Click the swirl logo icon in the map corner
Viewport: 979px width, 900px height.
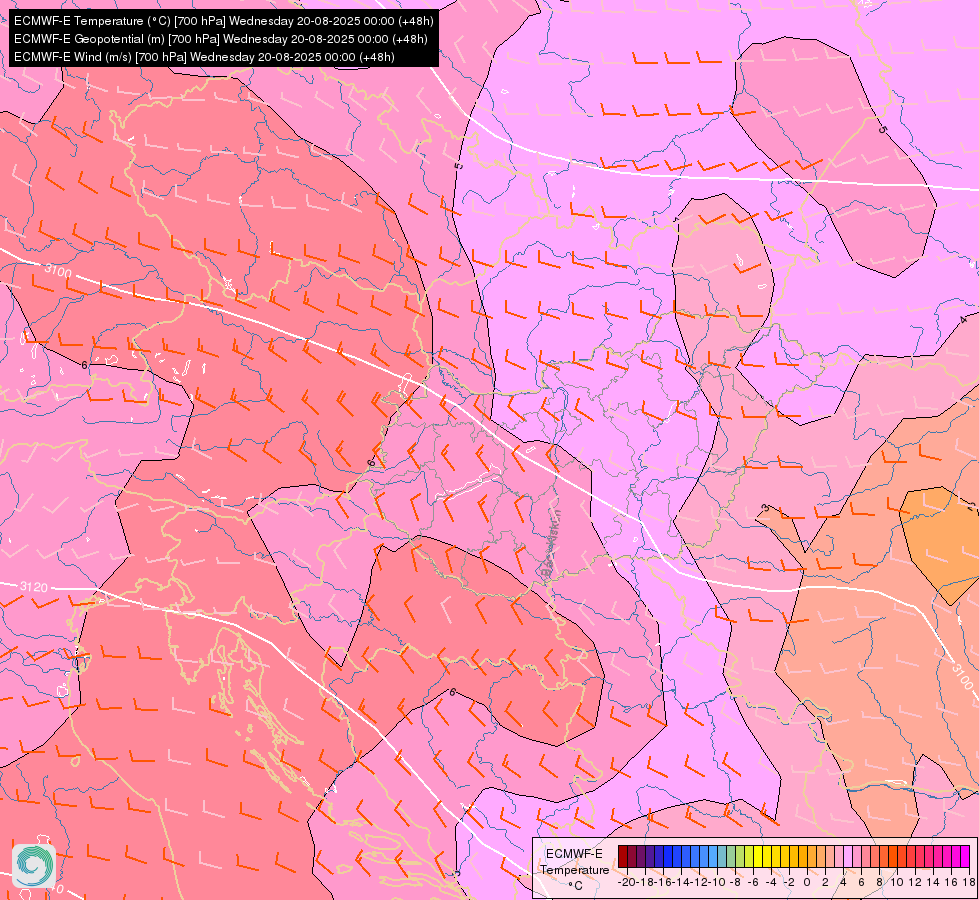tap(34, 866)
